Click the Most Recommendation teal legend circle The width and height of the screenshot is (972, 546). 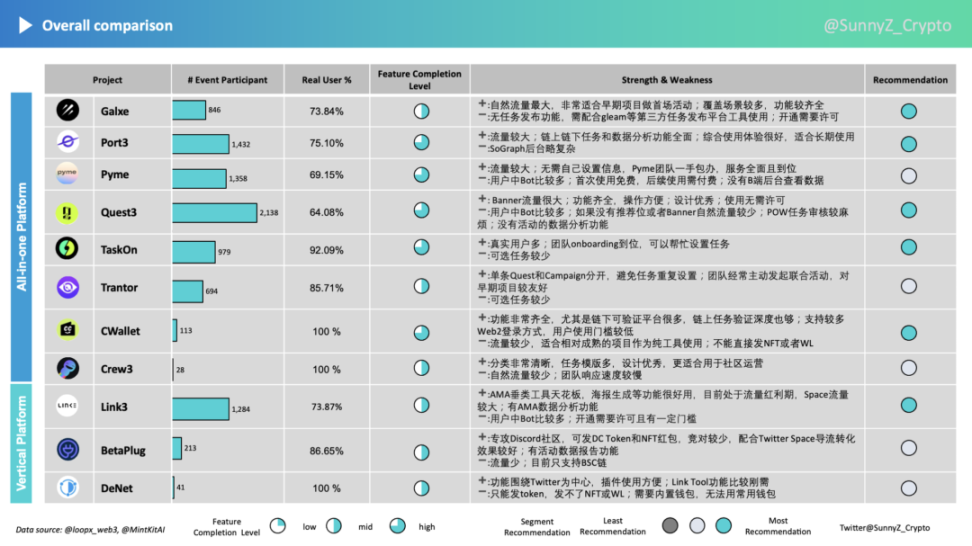pyautogui.click(x=723, y=526)
